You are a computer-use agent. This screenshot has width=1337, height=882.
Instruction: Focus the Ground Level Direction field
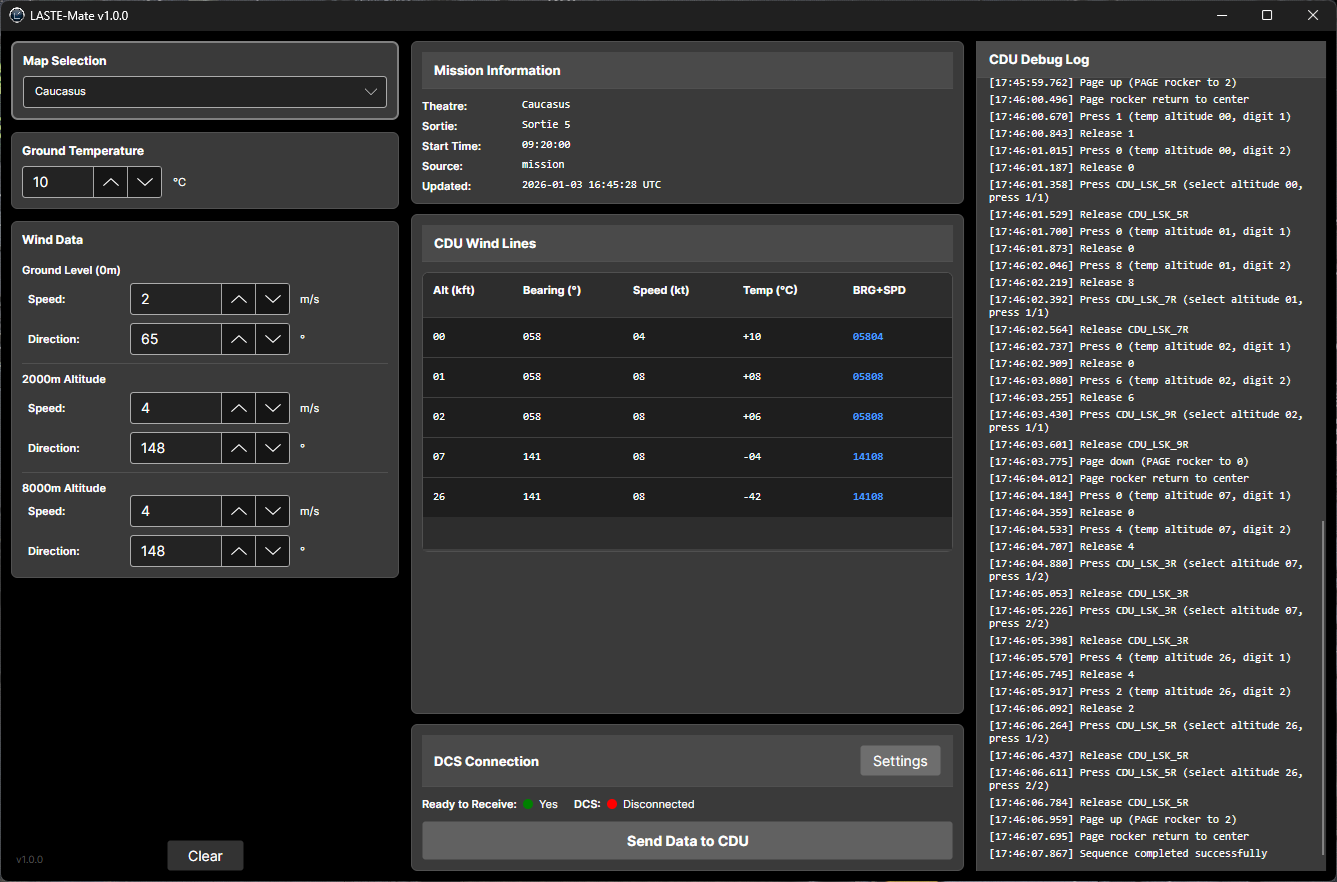(x=175, y=339)
